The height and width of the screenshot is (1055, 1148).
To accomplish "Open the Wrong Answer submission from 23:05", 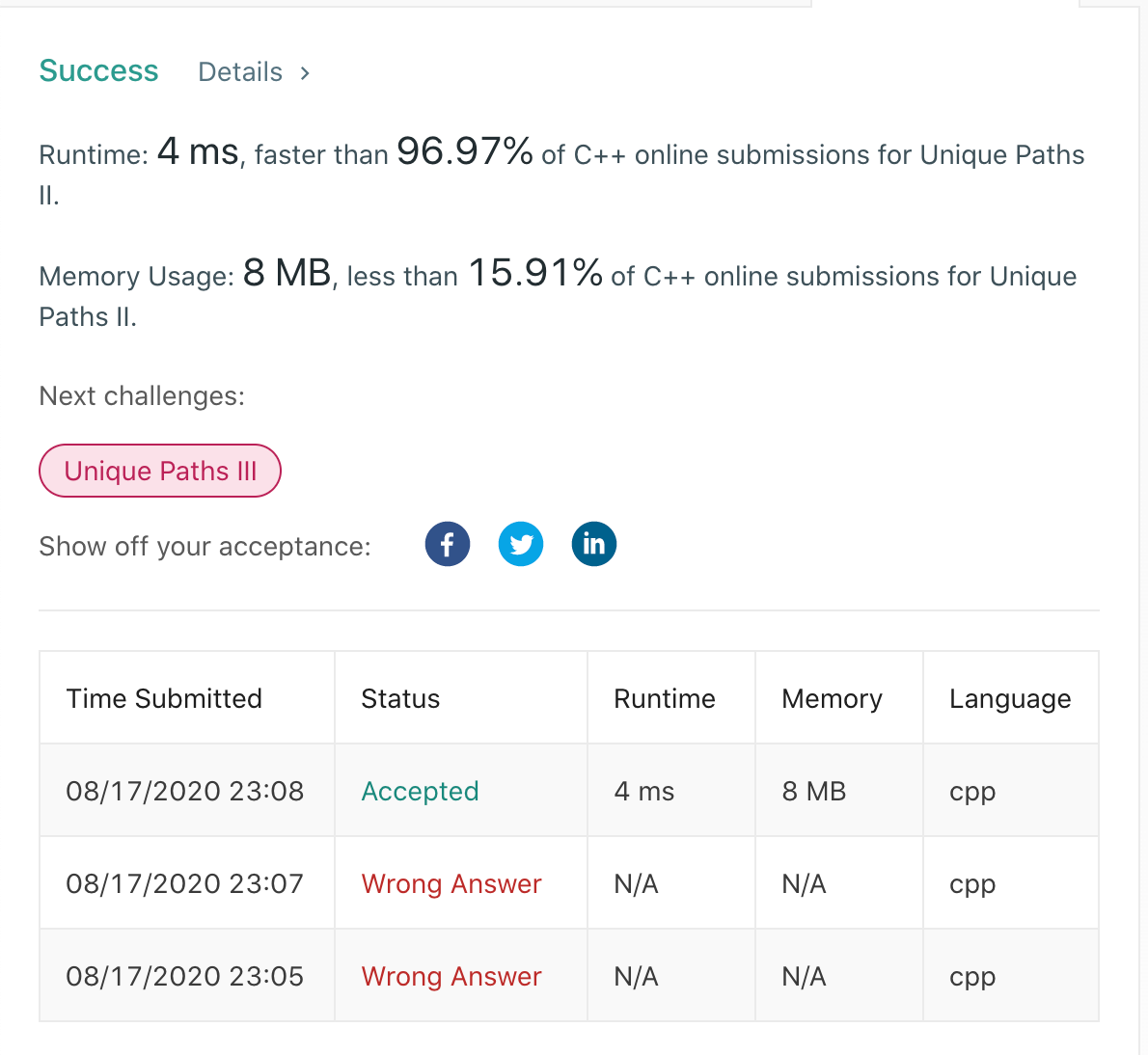I will [451, 975].
